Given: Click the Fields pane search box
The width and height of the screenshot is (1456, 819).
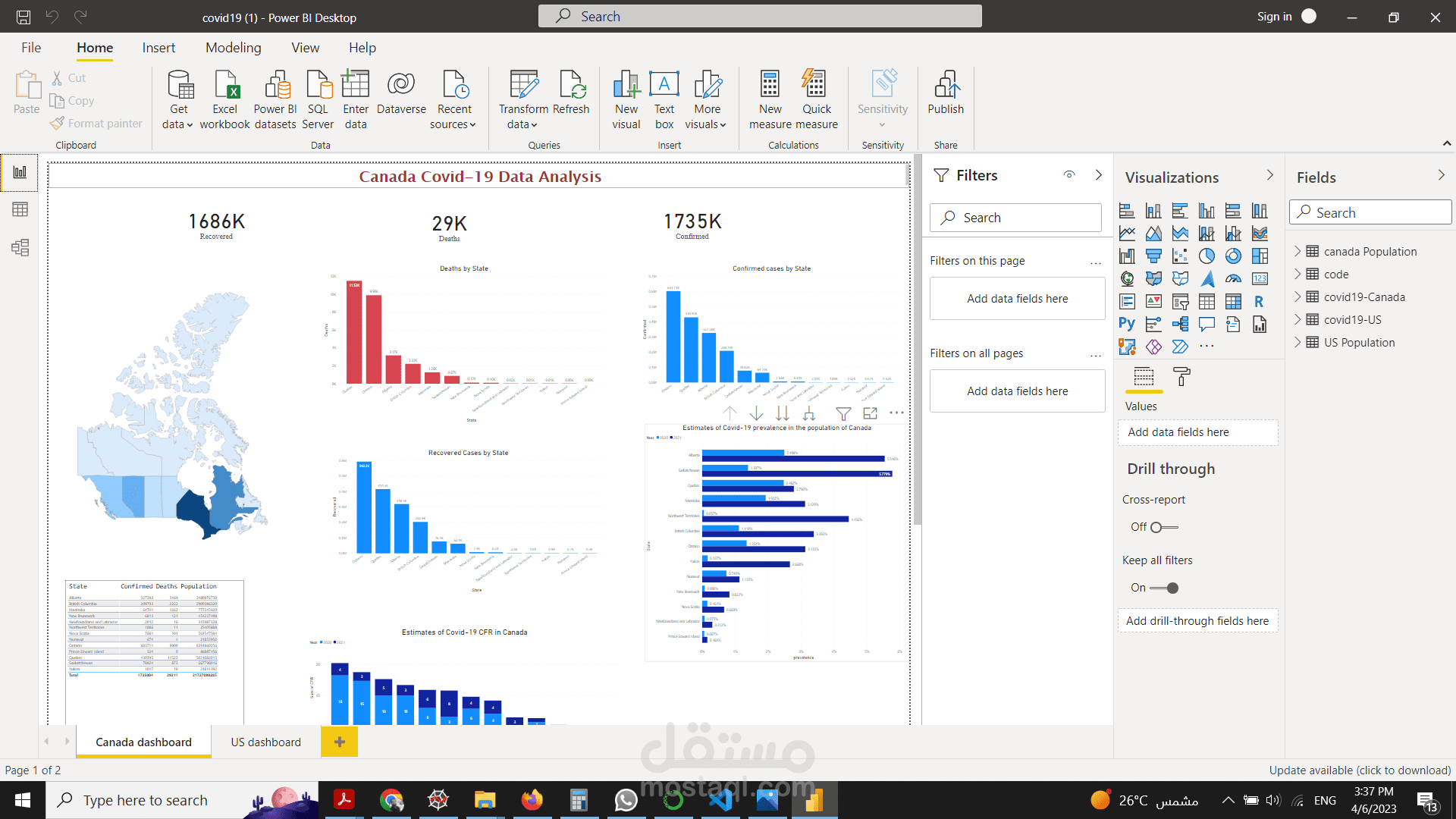Looking at the screenshot, I should pyautogui.click(x=1371, y=212).
